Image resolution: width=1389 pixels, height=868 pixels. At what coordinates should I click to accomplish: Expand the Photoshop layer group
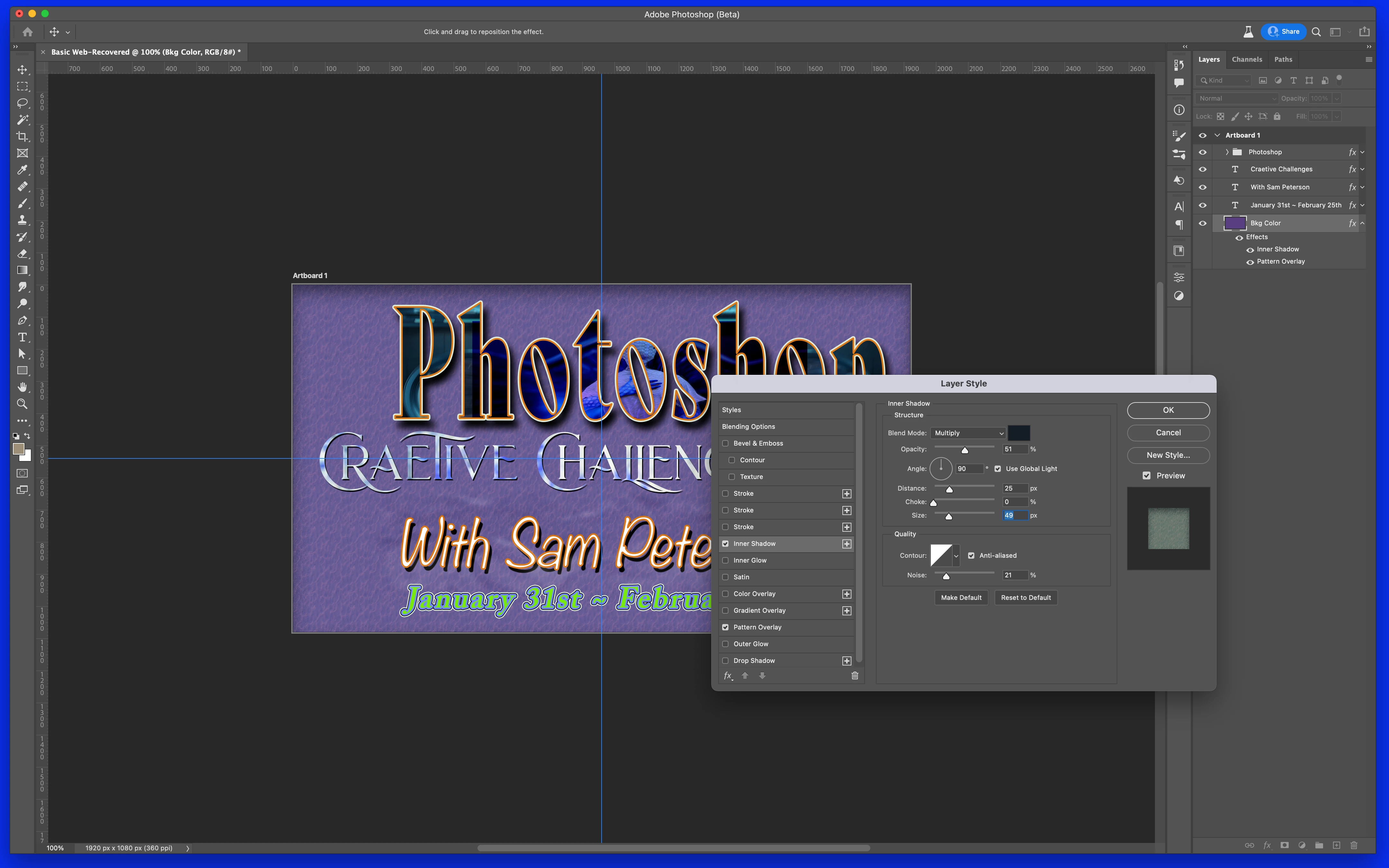tap(1227, 152)
